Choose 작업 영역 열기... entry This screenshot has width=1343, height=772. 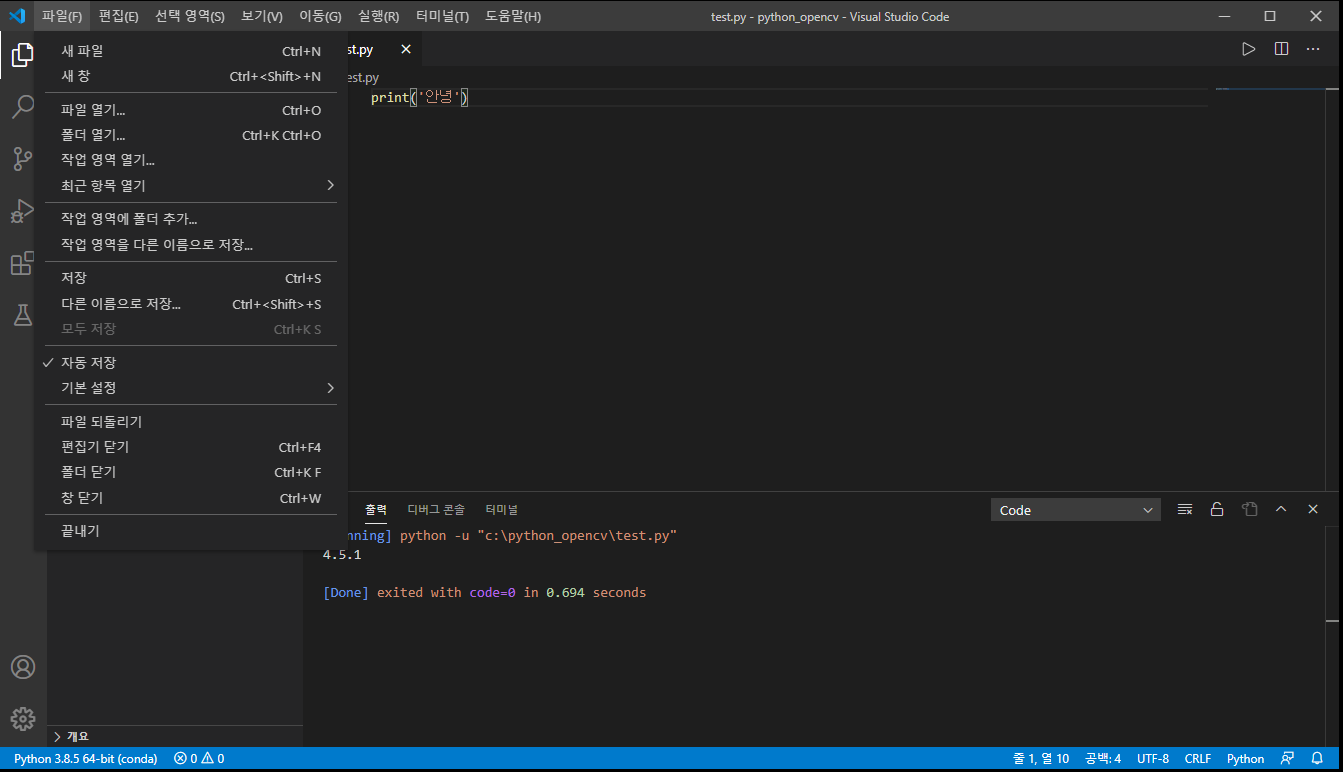[190, 160]
